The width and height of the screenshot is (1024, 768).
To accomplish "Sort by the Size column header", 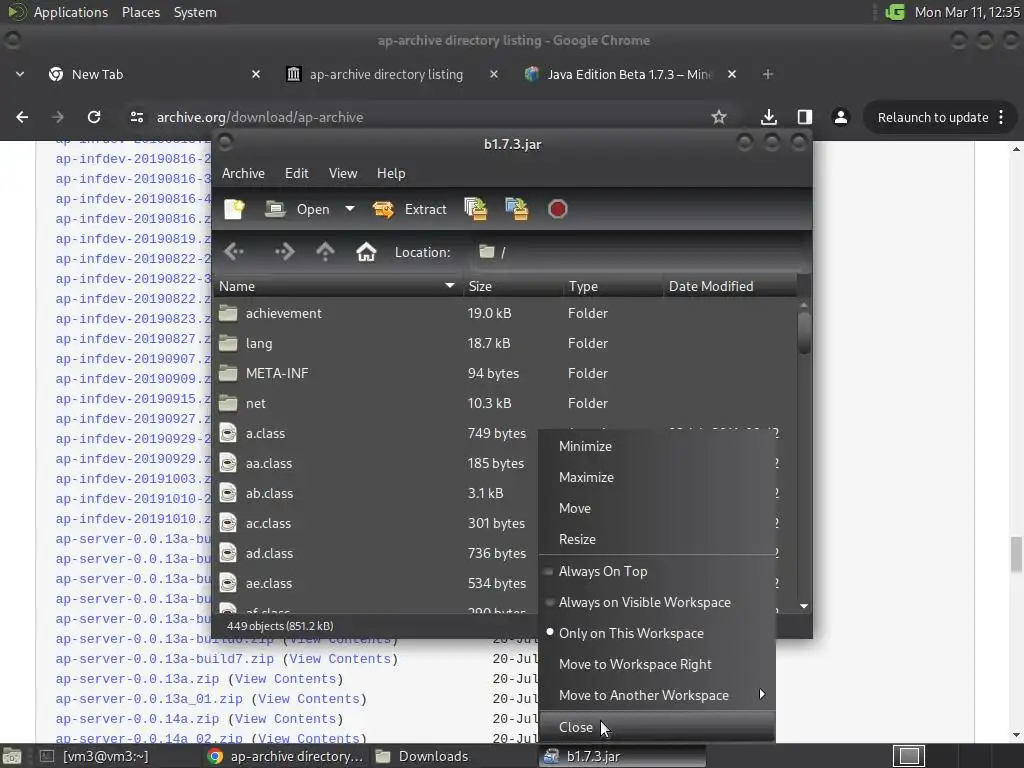I will click(x=513, y=286).
